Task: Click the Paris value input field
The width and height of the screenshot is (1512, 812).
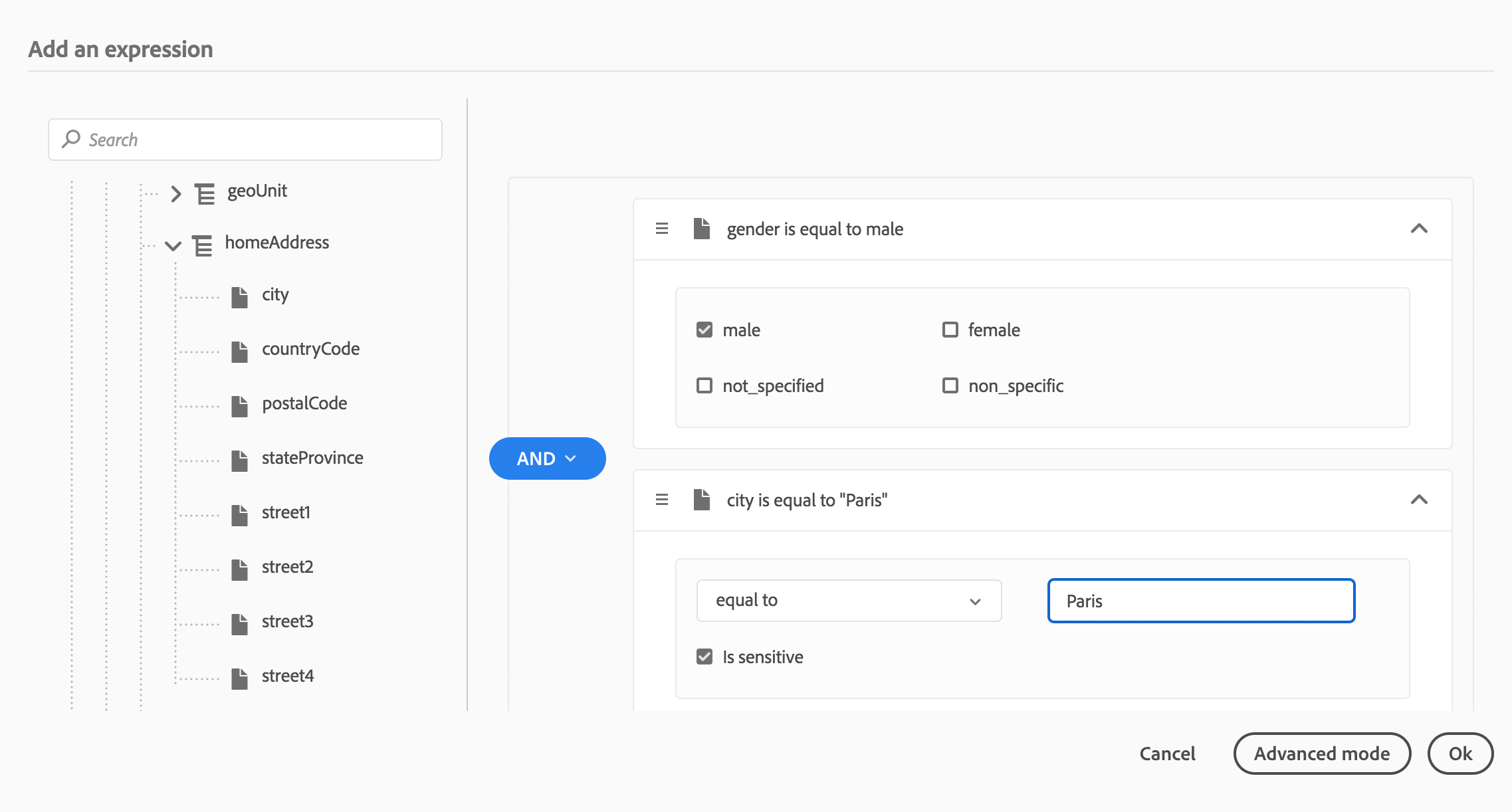Action: click(x=1200, y=601)
